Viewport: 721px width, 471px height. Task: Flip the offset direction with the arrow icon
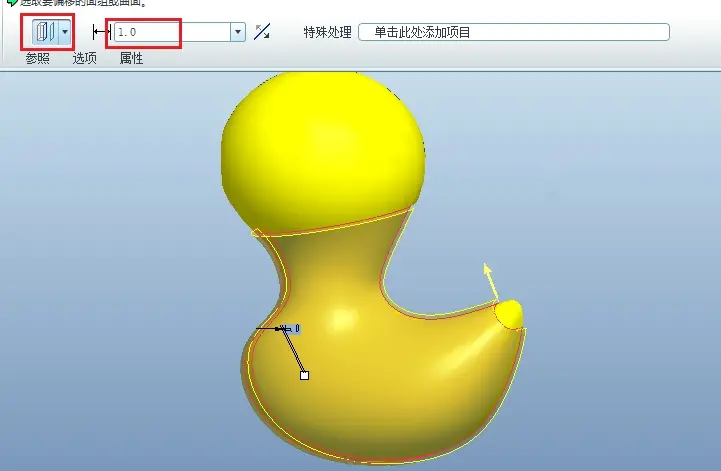262,32
